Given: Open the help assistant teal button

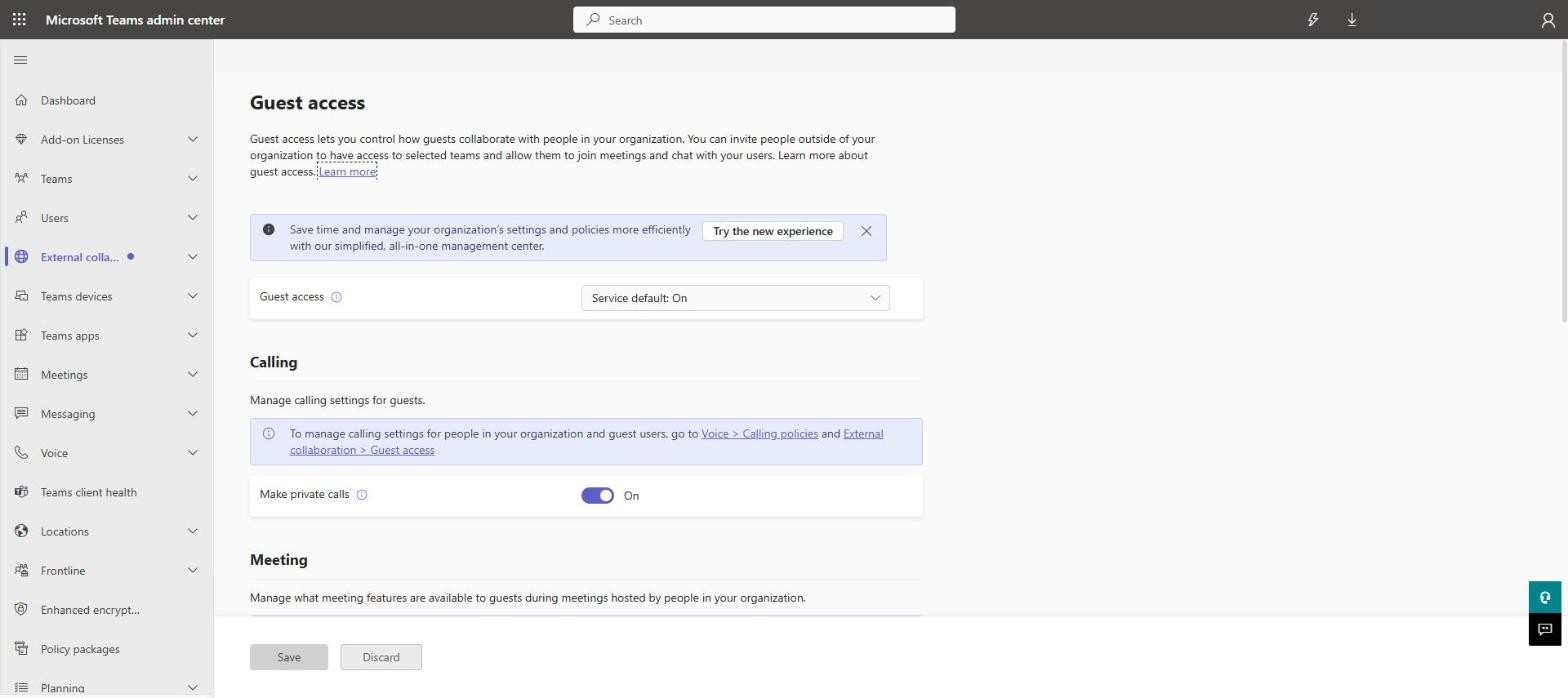Looking at the screenshot, I should point(1545,597).
